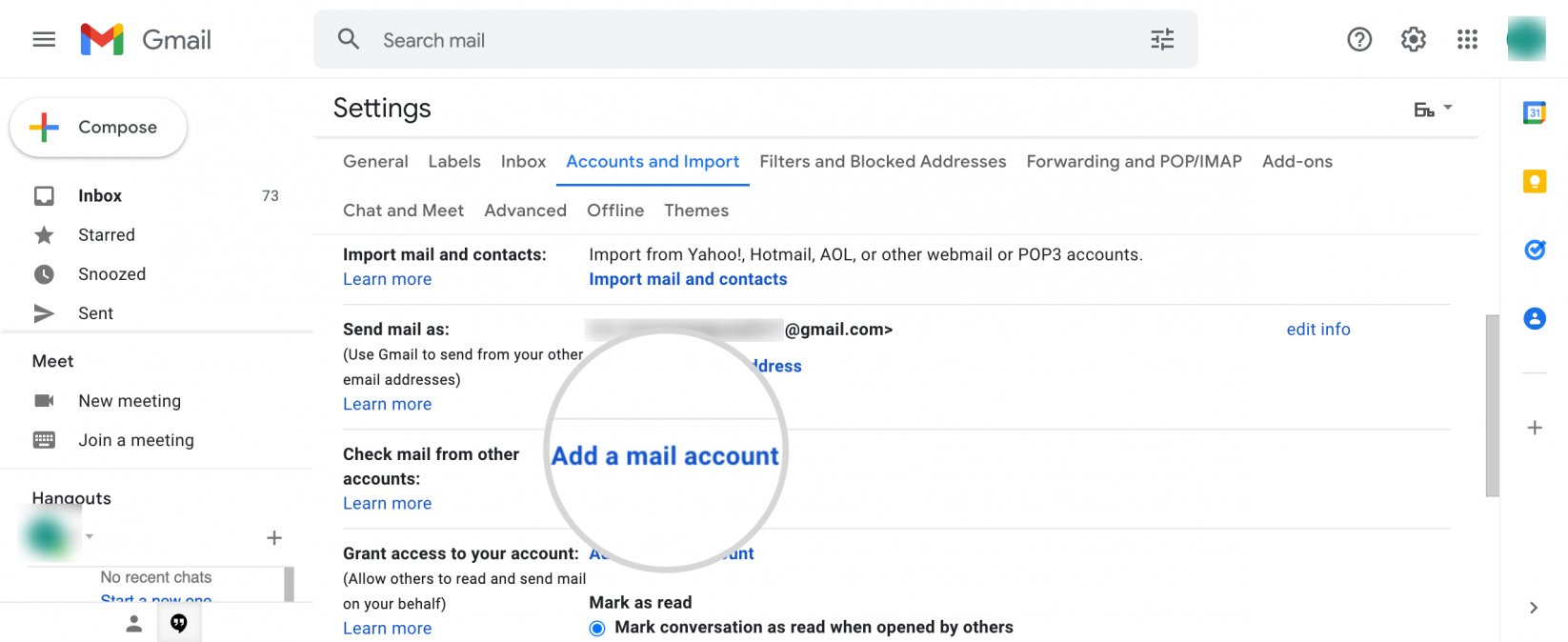Viewport: 1568px width, 642px height.
Task: Open input tools selector dropdown
Action: tap(1433, 109)
